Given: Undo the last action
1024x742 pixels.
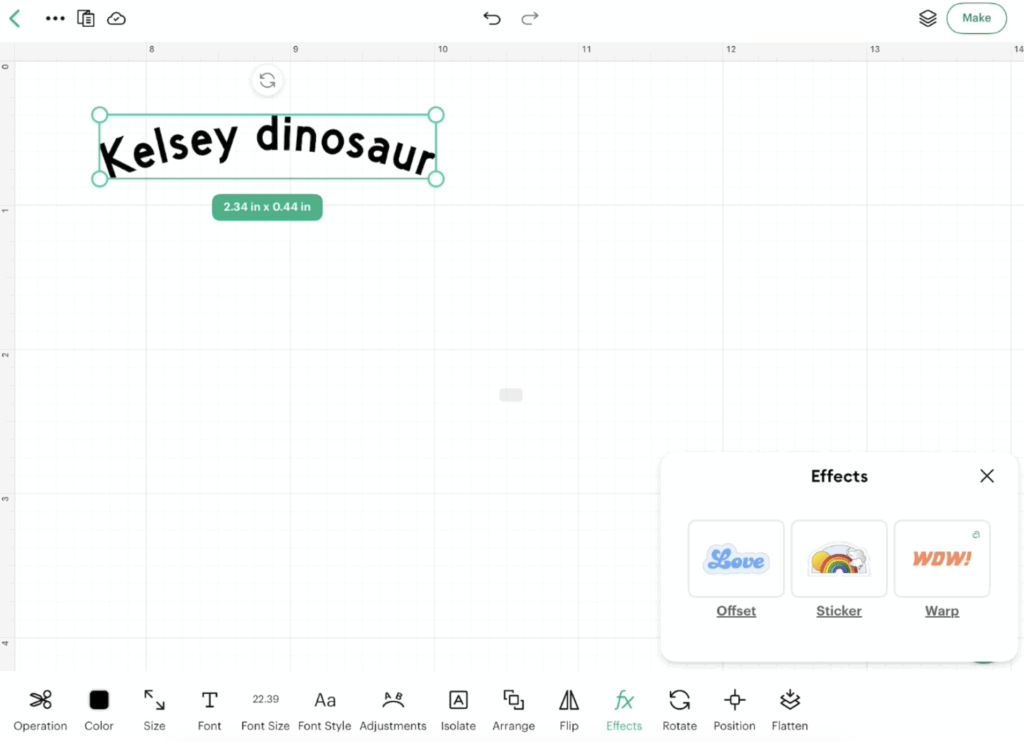Looking at the screenshot, I should 492,18.
